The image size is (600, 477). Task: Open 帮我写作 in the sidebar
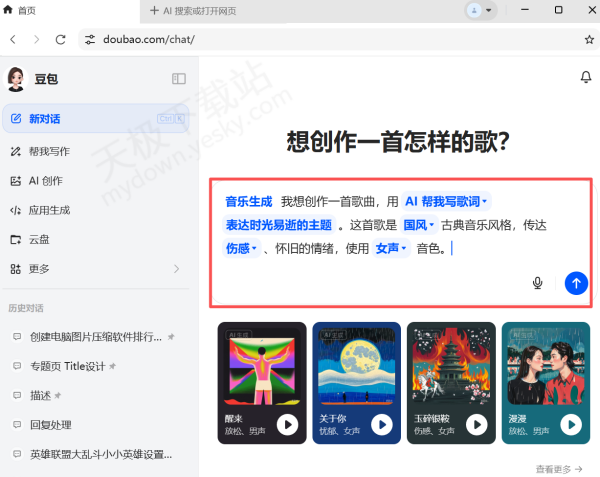(48, 152)
